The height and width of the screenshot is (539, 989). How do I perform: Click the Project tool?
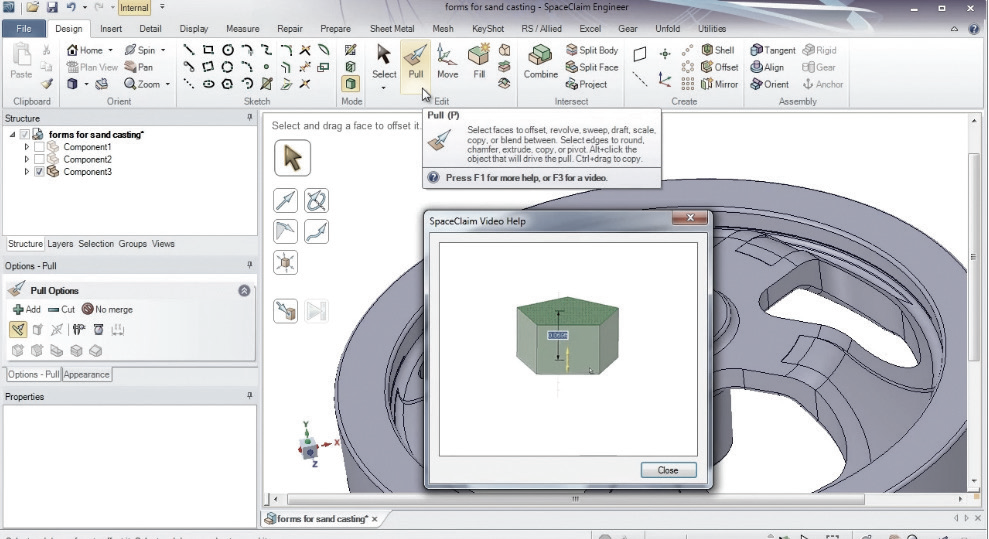pyautogui.click(x=587, y=84)
